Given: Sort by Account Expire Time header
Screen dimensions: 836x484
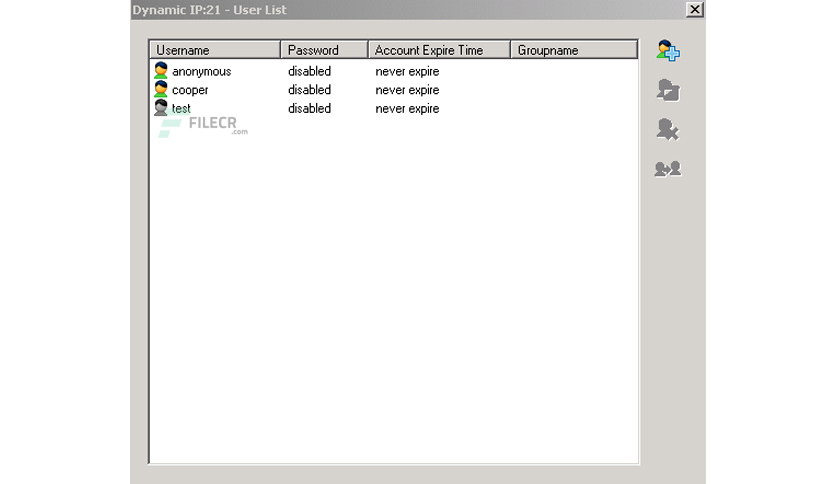Looking at the screenshot, I should click(x=440, y=50).
